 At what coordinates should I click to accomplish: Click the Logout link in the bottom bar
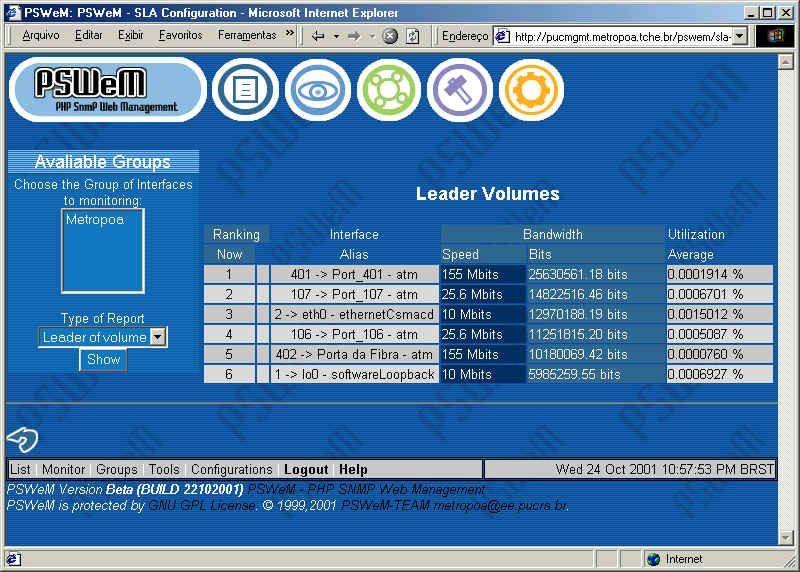(x=306, y=470)
